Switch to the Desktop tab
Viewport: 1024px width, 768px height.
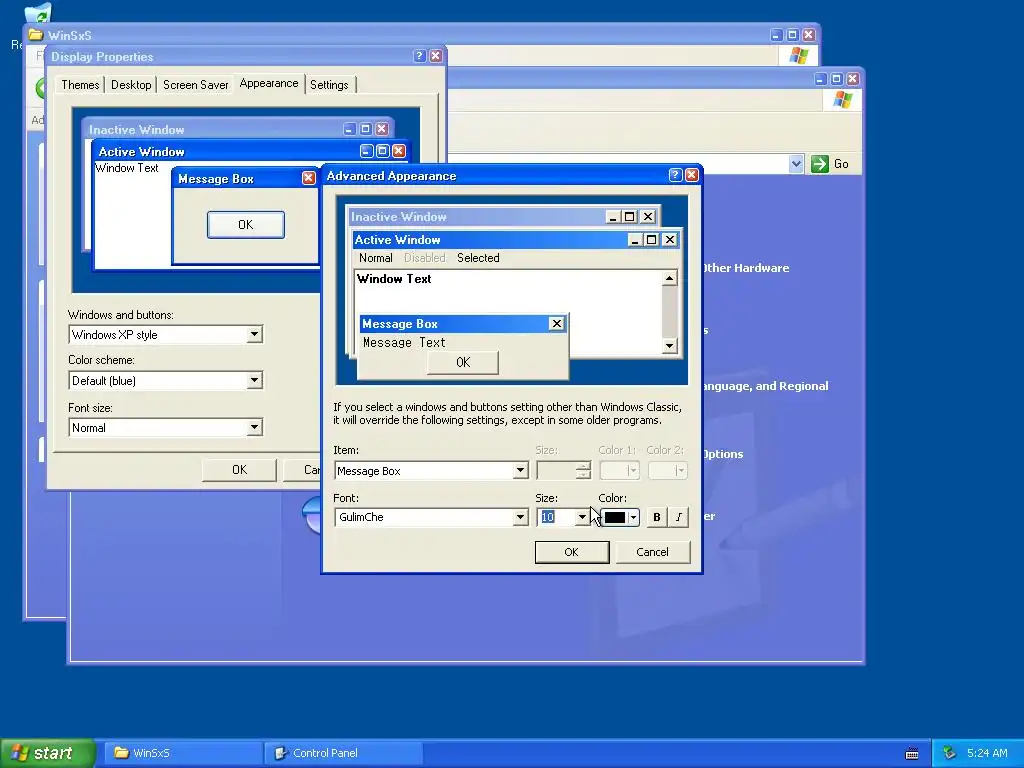click(131, 85)
